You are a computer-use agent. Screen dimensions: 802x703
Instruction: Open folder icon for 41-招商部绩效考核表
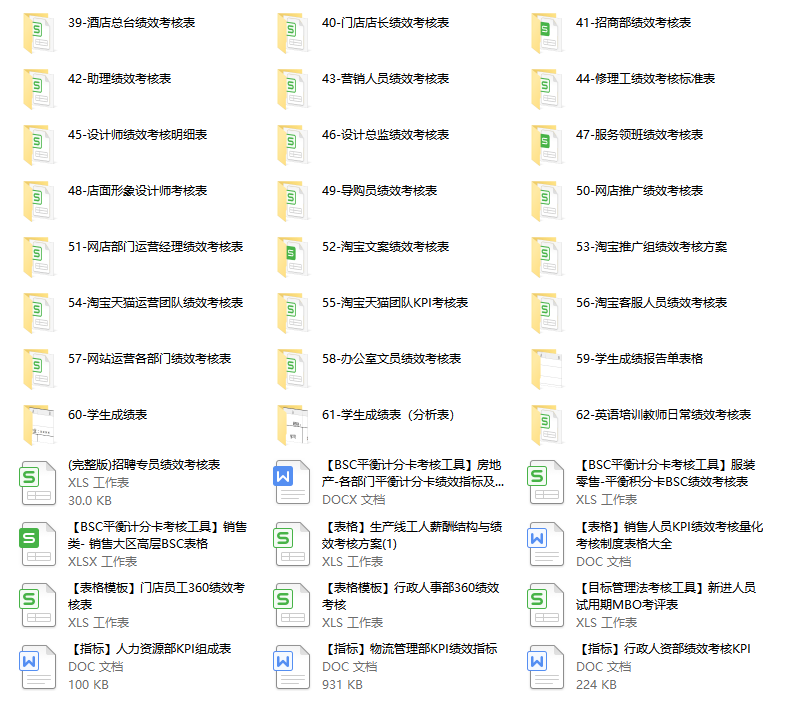[547, 33]
